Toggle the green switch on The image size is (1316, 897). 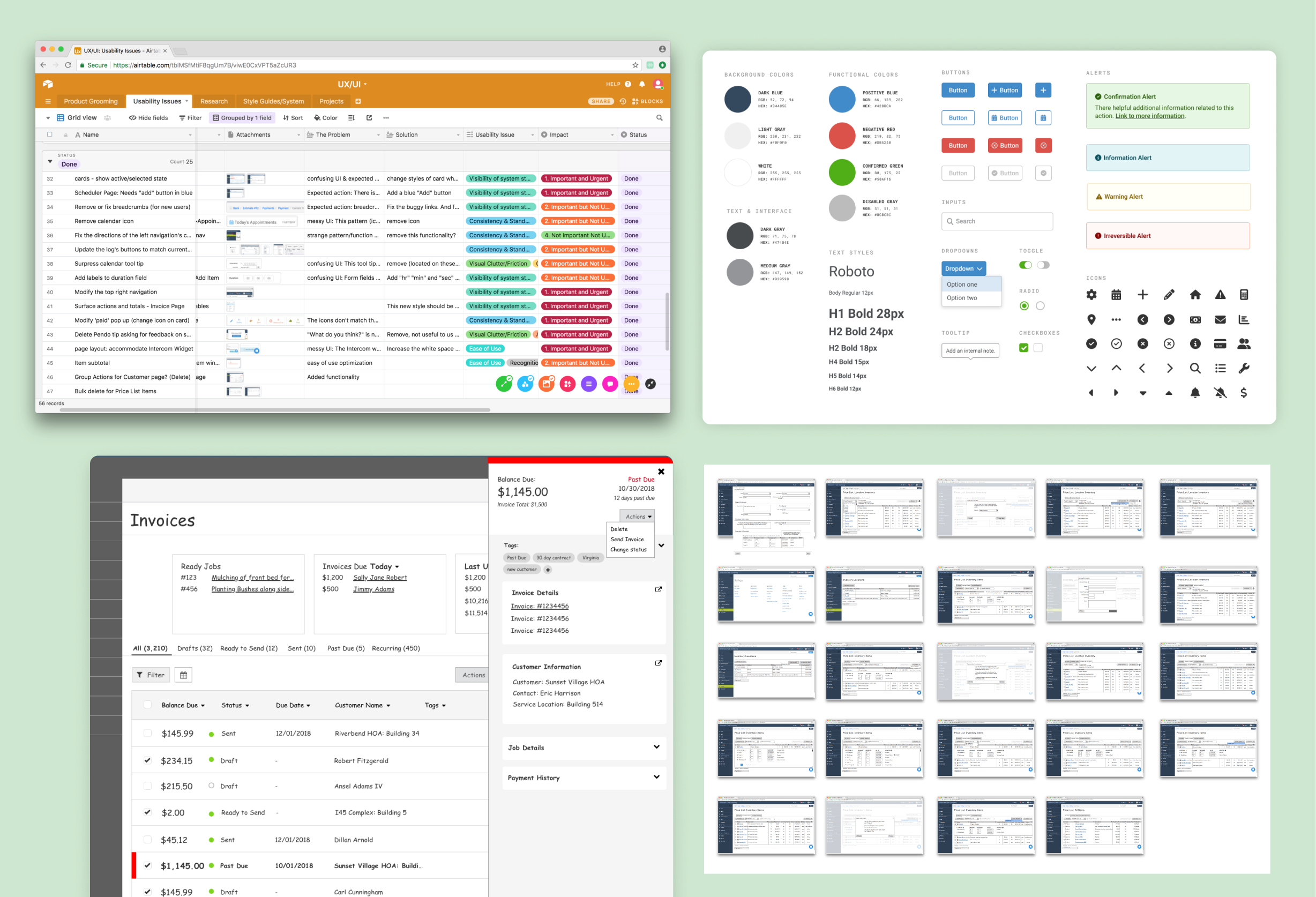[x=1025, y=265]
